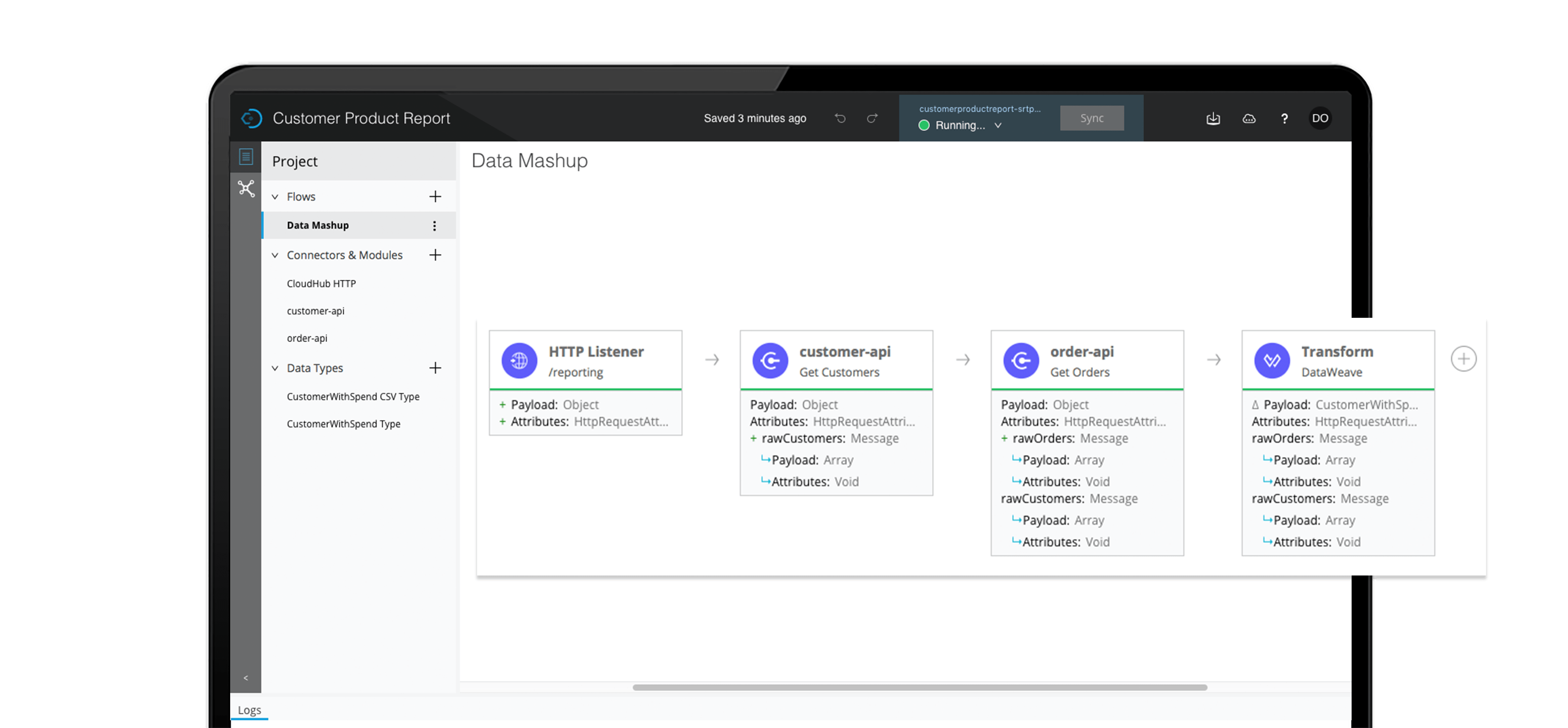1568x728 pixels.
Task: Open the Data Mashup flow options menu
Action: pyautogui.click(x=434, y=225)
